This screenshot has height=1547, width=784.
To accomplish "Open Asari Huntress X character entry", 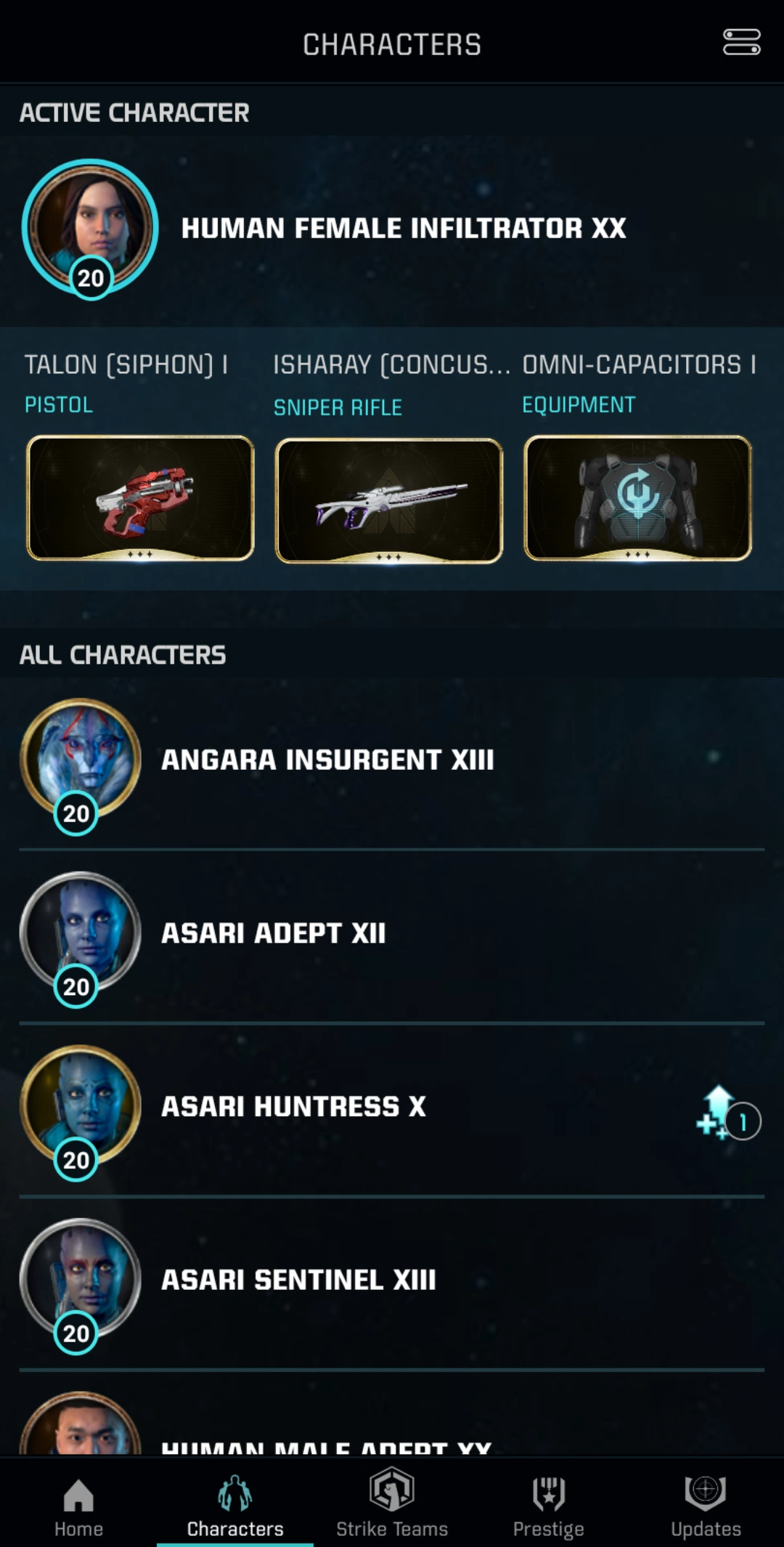I will tap(392, 1110).
